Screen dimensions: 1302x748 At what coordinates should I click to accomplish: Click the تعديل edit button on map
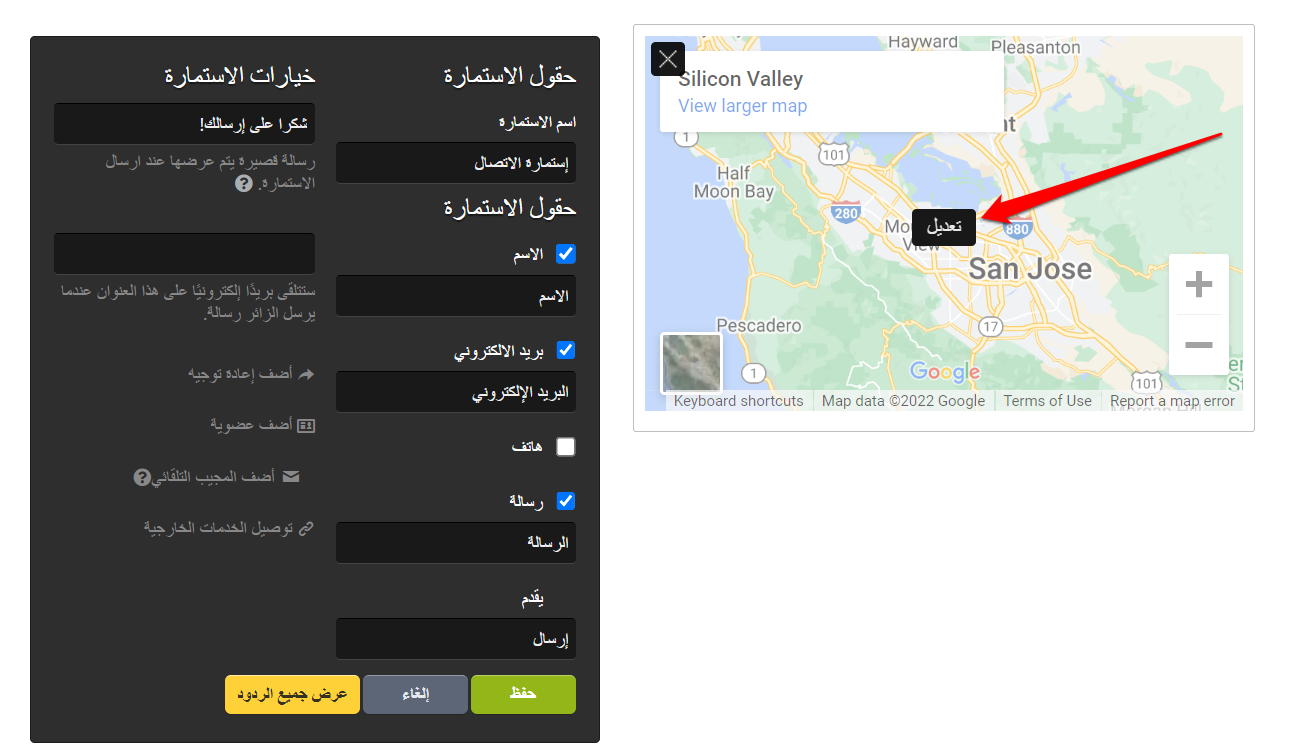[x=944, y=227]
